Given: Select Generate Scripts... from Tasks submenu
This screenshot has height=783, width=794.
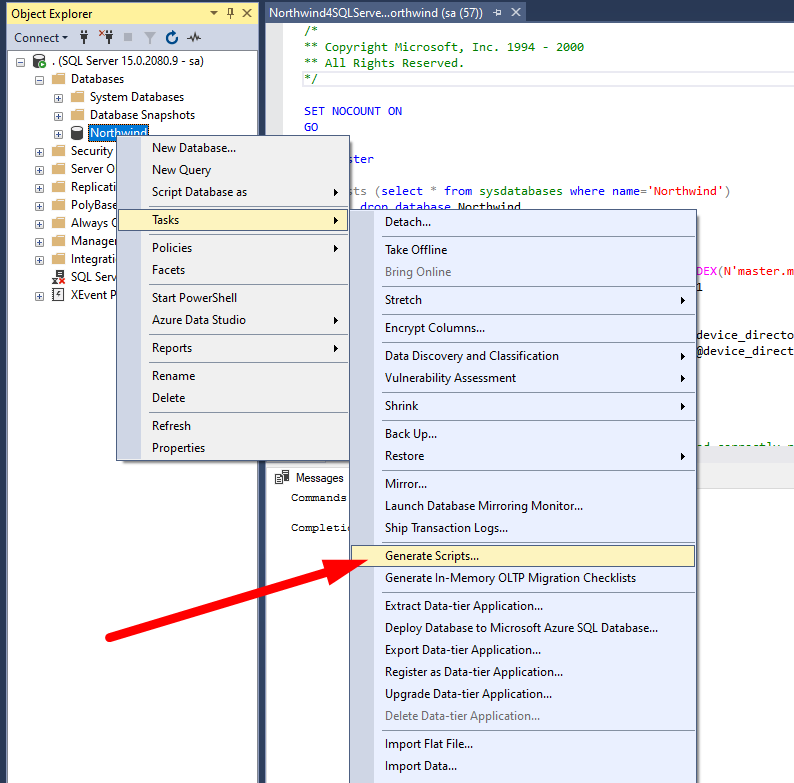Looking at the screenshot, I should point(432,556).
